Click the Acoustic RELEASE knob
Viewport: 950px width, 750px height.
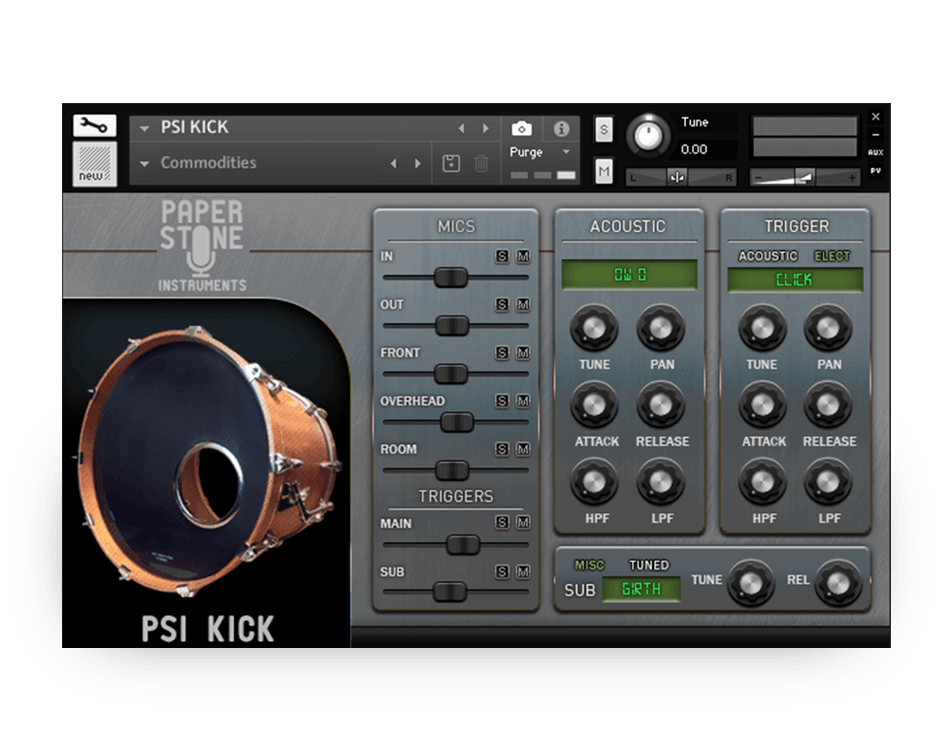pos(660,405)
